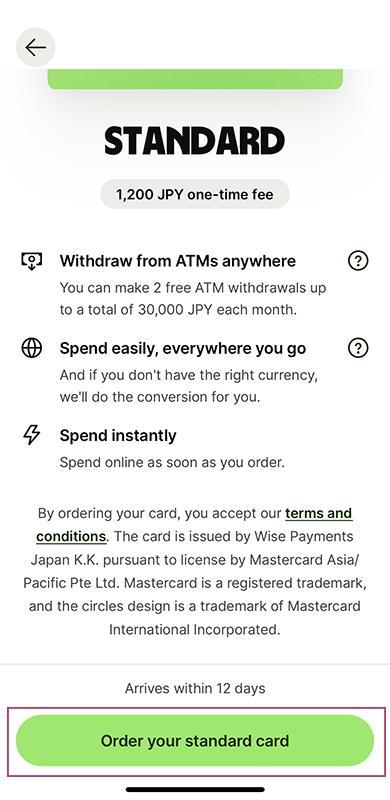This screenshot has height=800, width=390.
Task: Tap the lightning bolt Spend instantly icon
Action: pyautogui.click(x=31, y=435)
